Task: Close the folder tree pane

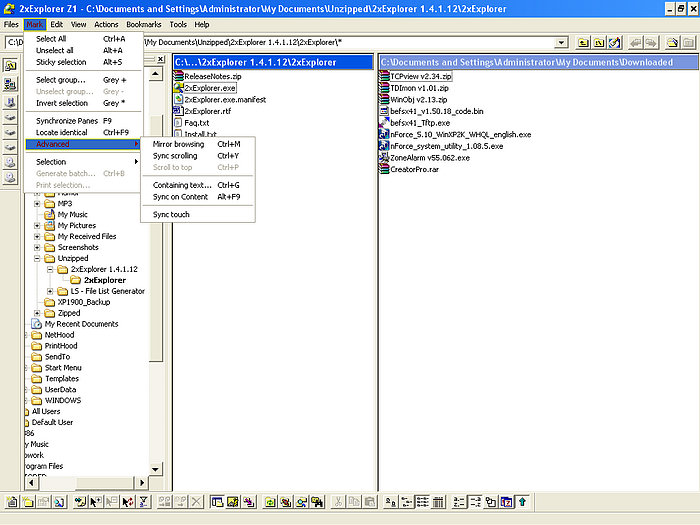Action: (x=160, y=59)
